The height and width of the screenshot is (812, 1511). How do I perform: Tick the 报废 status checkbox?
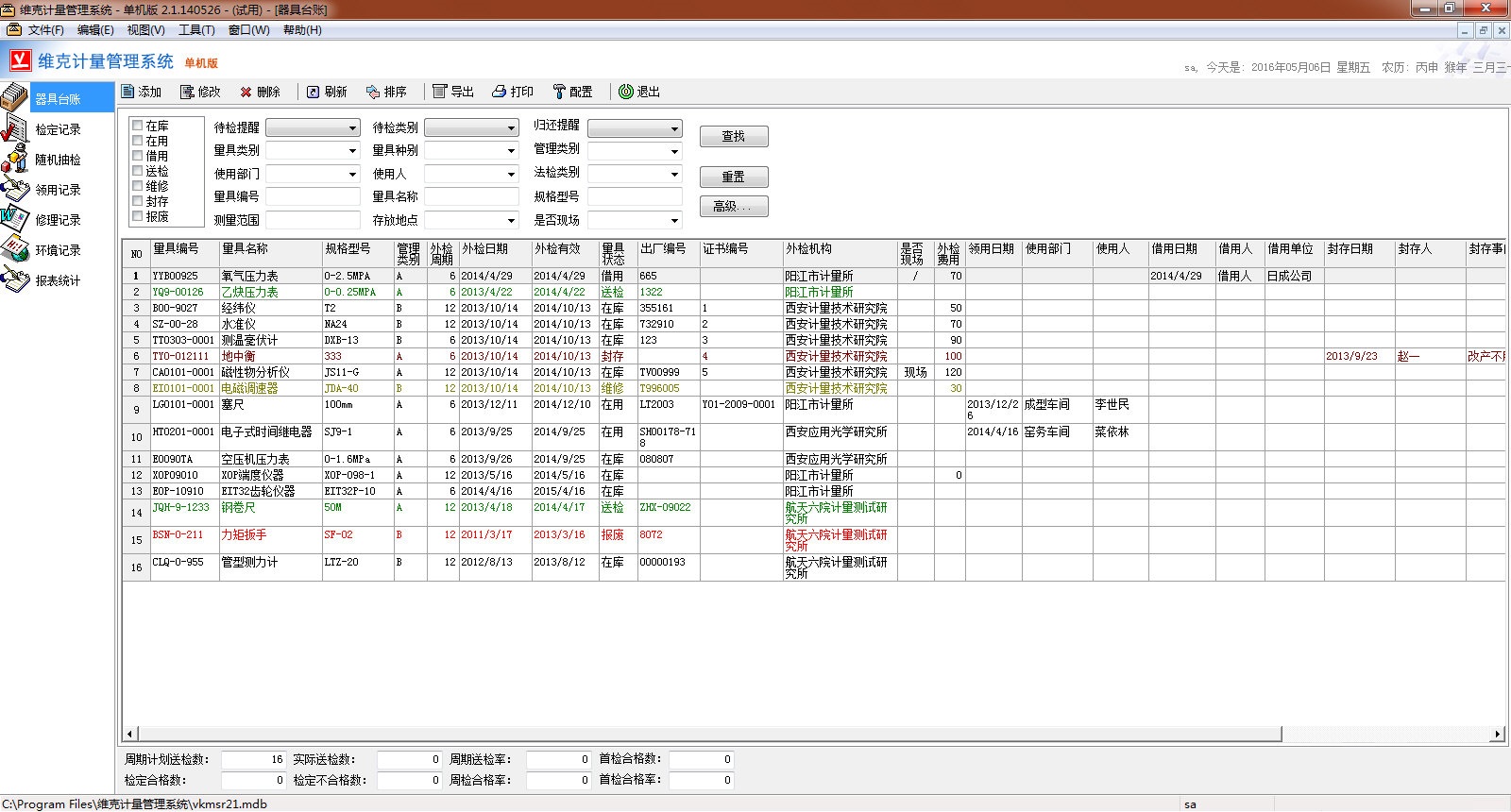click(138, 216)
